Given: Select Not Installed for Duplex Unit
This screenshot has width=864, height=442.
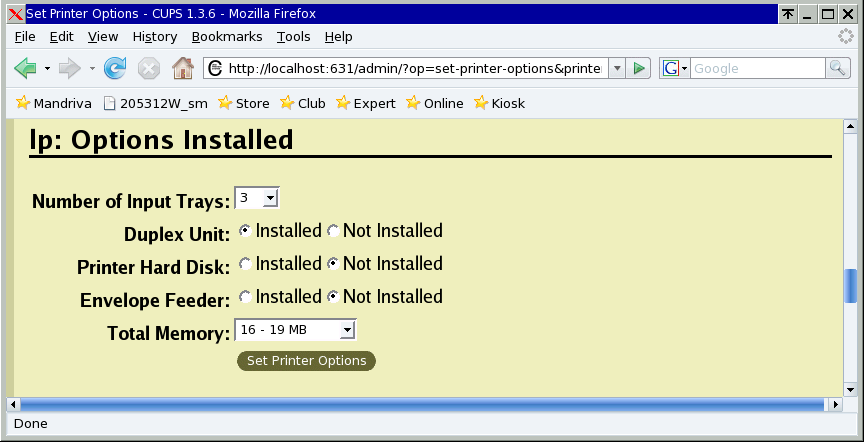Looking at the screenshot, I should click(333, 231).
